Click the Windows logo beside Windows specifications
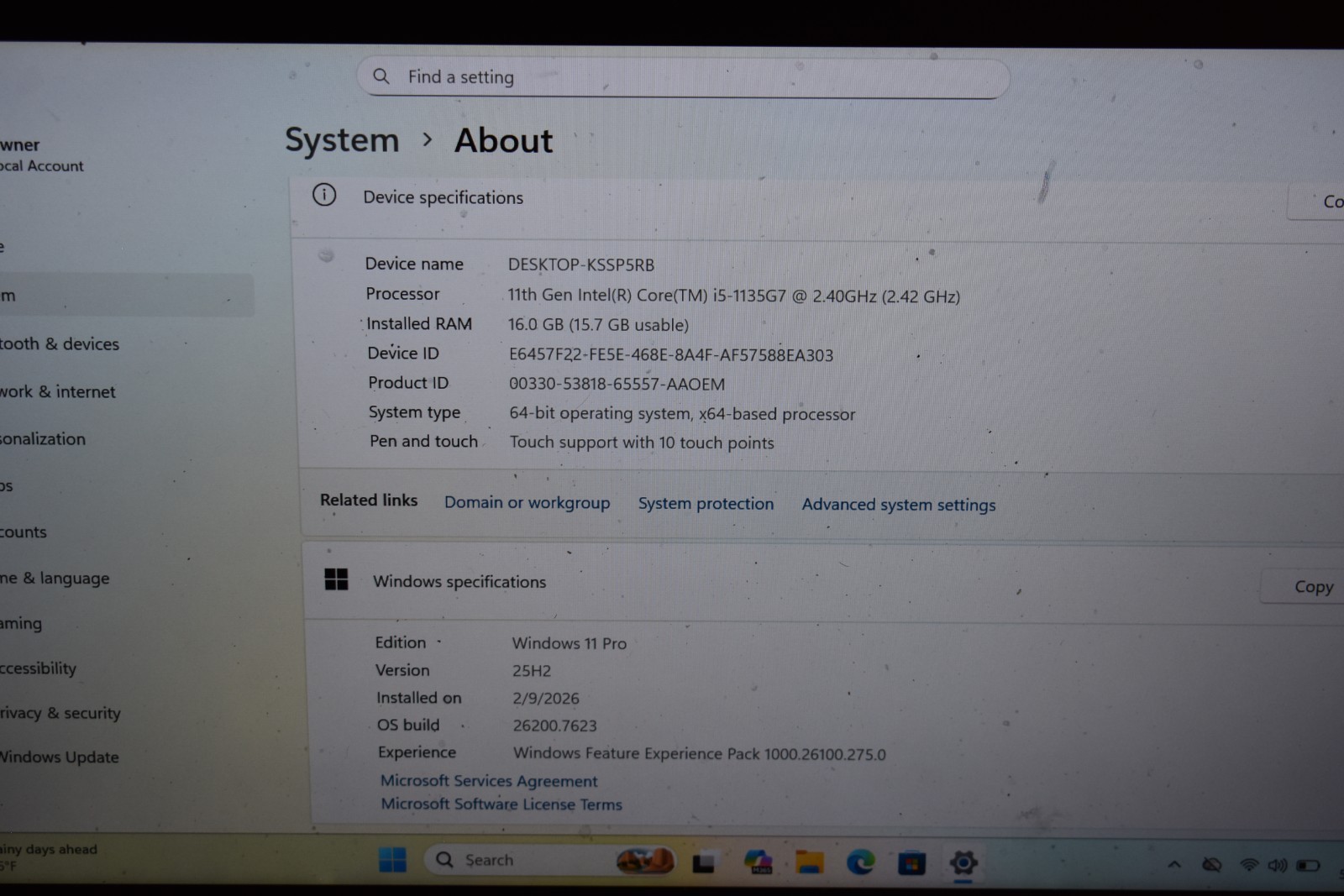 pos(336,579)
